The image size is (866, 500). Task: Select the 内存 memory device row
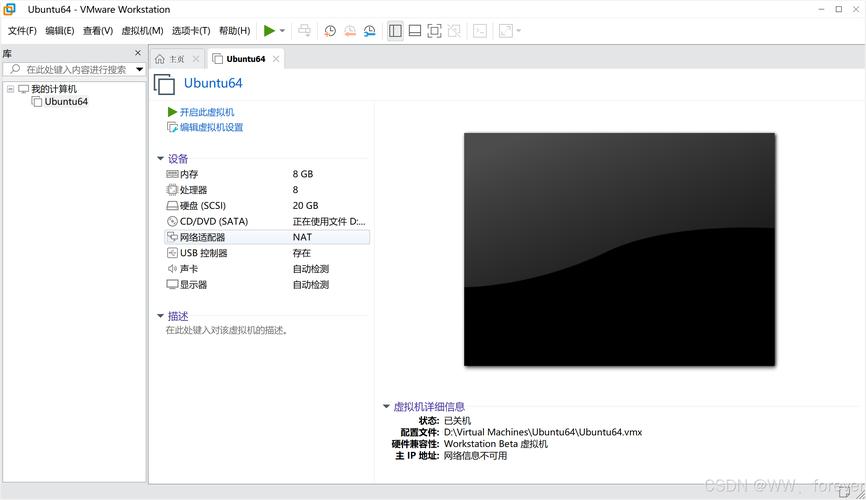pyautogui.click(x=267, y=174)
